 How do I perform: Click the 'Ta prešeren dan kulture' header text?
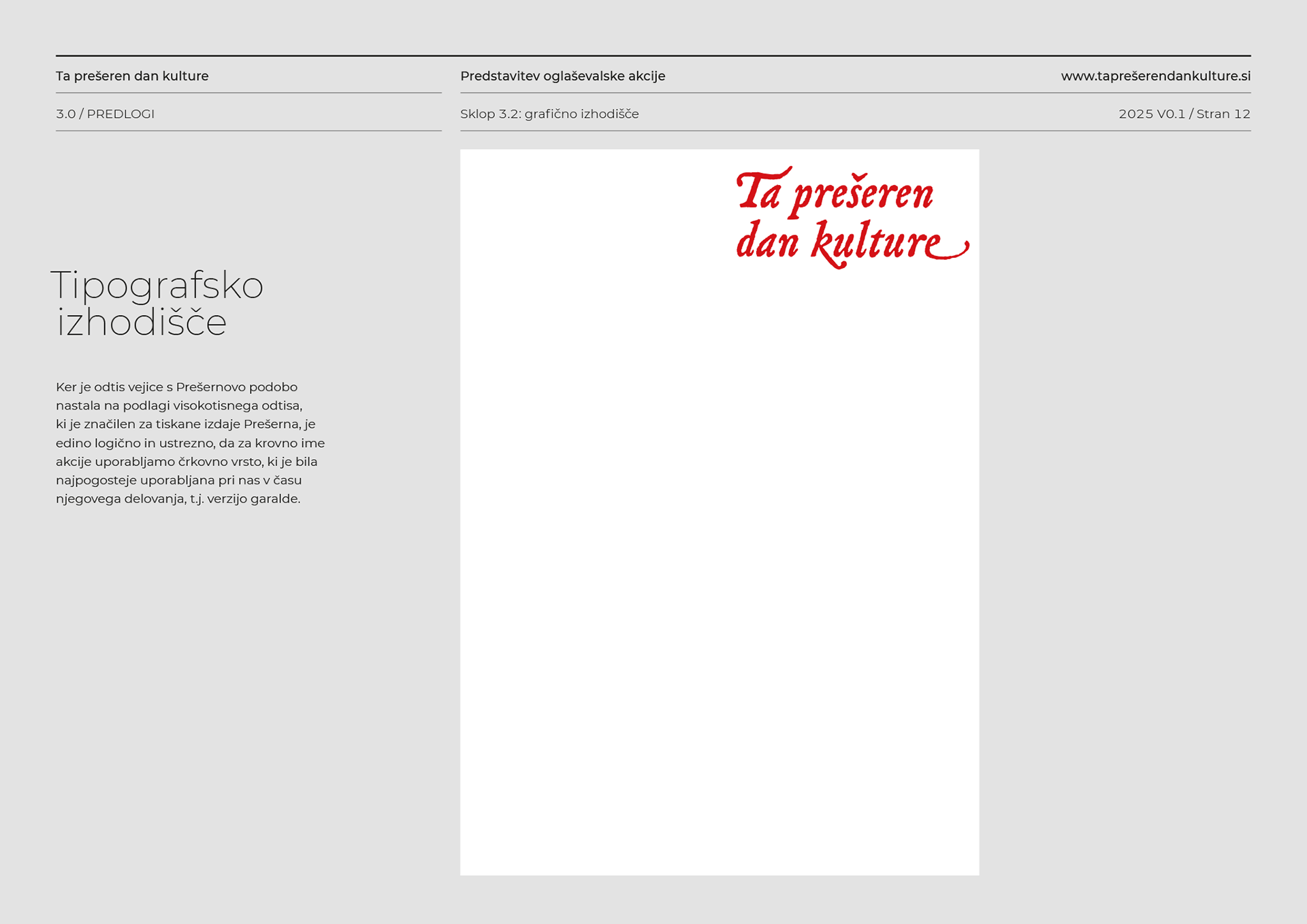132,76
